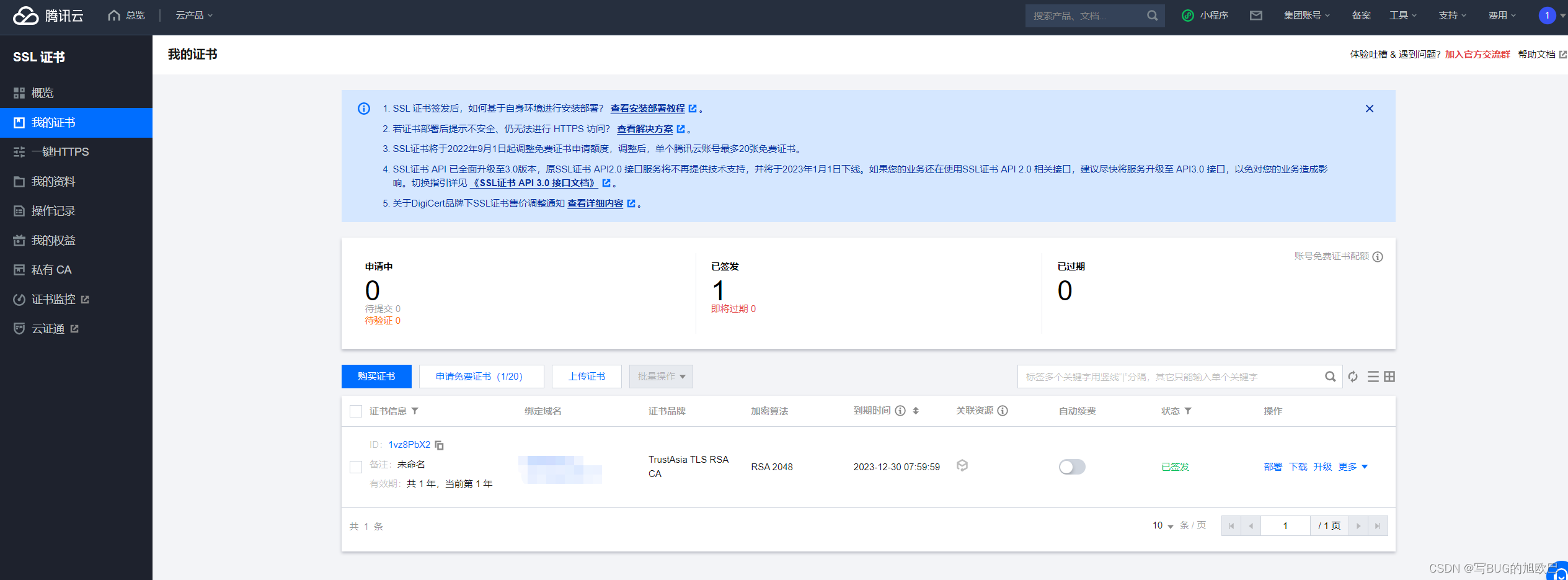Open 一键HTTPS in sidebar
The image size is (1568, 580).
coord(76,152)
